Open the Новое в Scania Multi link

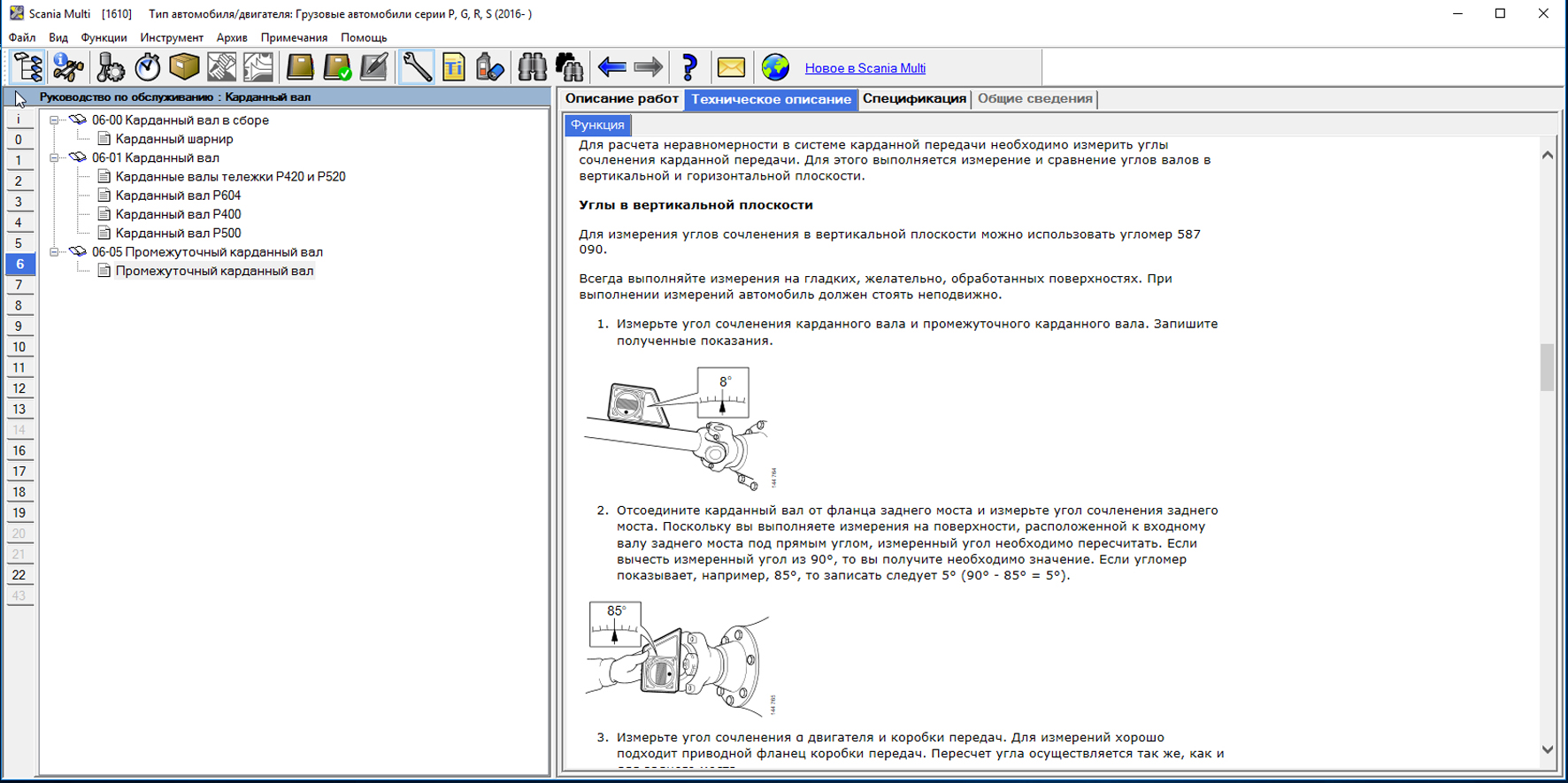[x=865, y=68]
